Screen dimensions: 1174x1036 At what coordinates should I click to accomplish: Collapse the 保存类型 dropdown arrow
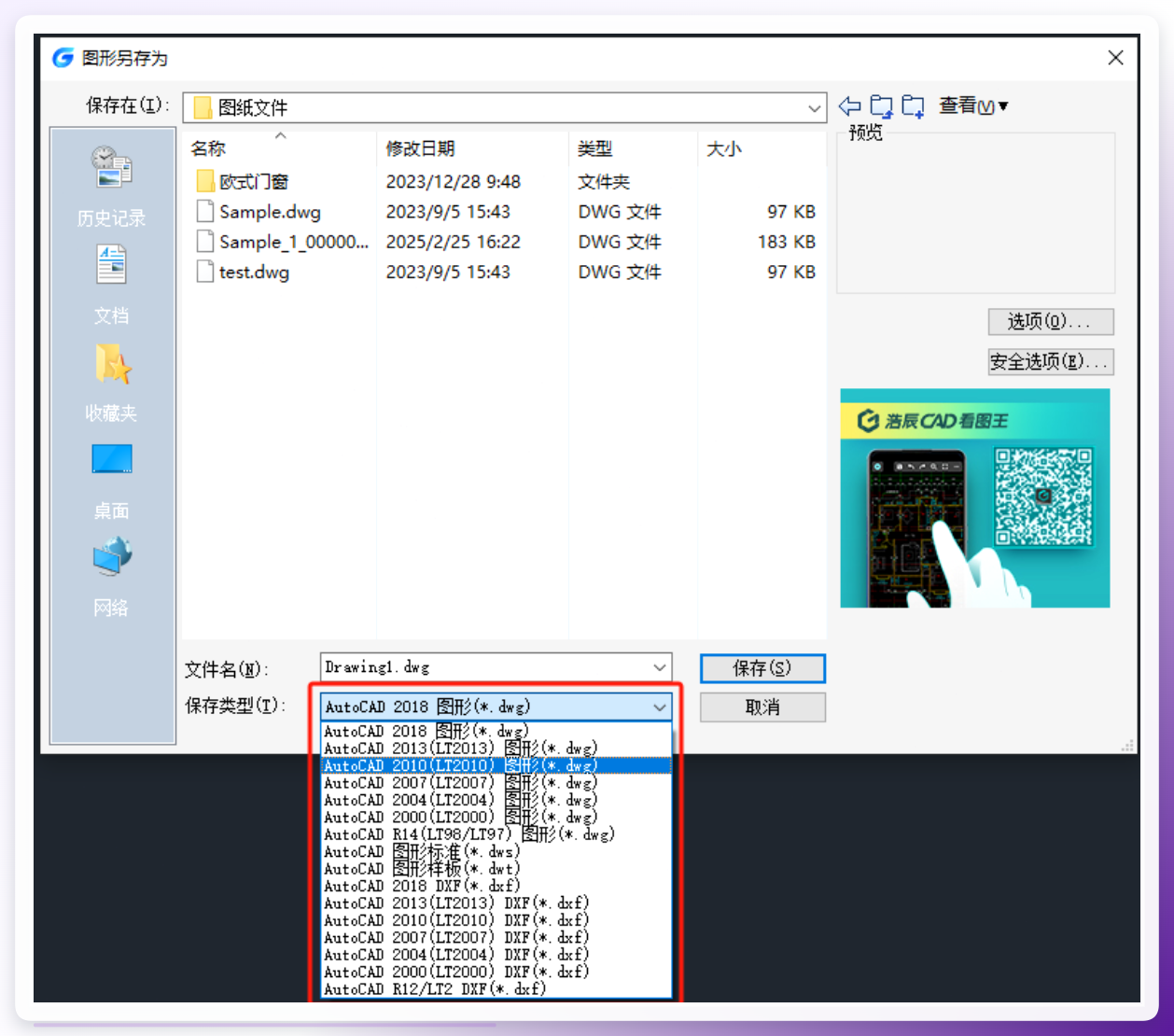coord(660,707)
